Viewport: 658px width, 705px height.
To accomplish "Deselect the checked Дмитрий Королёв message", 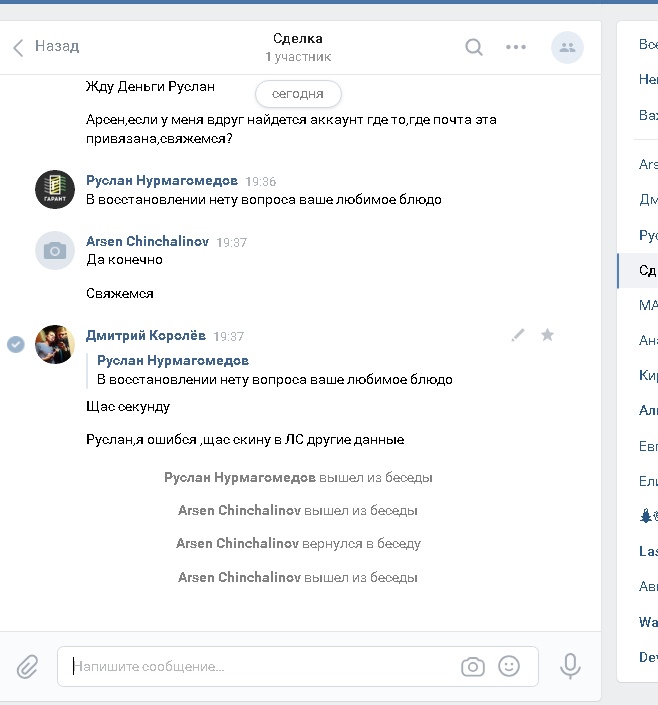I will pyautogui.click(x=16, y=344).
